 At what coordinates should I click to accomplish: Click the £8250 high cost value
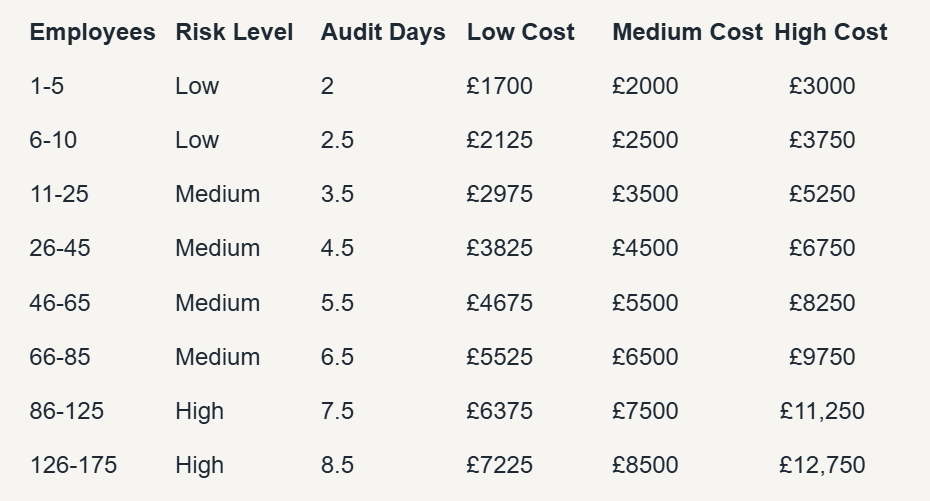[822, 303]
